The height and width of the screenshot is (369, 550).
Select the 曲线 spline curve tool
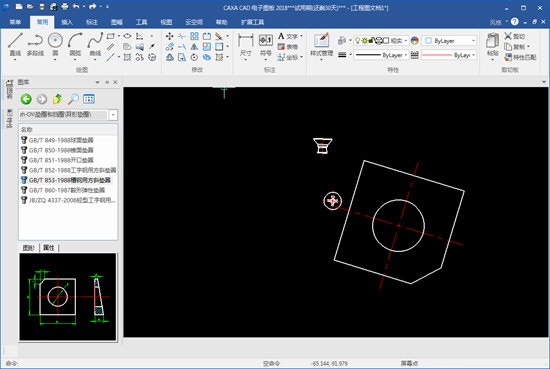95,44
